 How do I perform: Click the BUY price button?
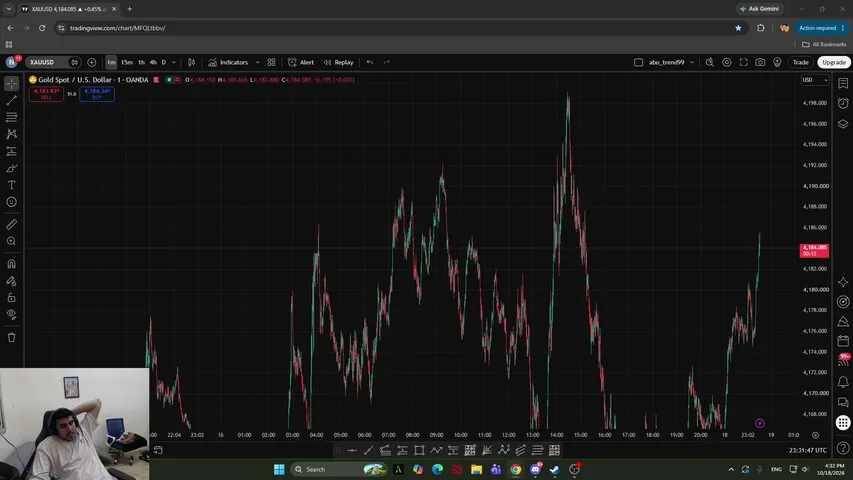tap(97, 94)
